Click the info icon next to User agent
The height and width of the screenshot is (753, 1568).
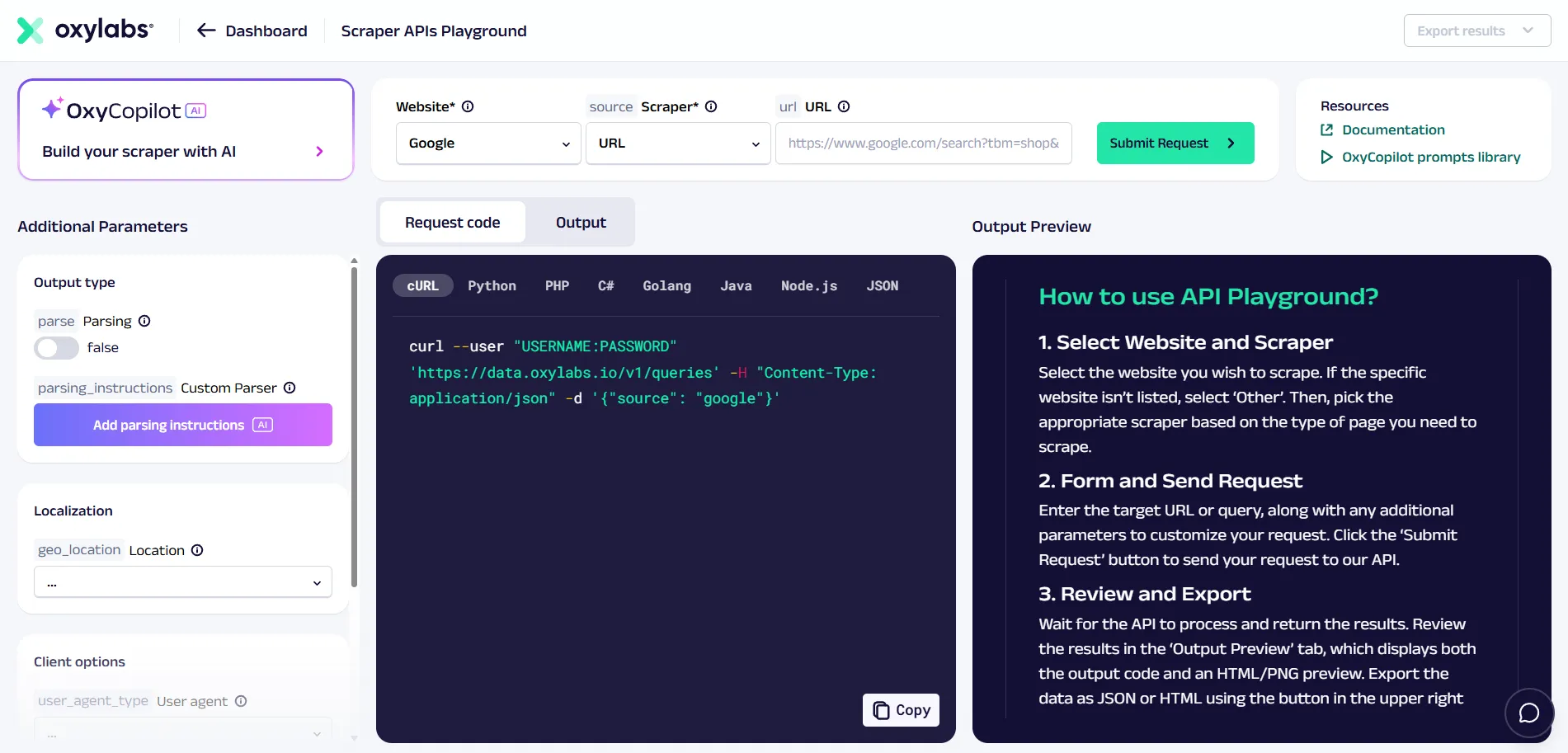point(241,701)
